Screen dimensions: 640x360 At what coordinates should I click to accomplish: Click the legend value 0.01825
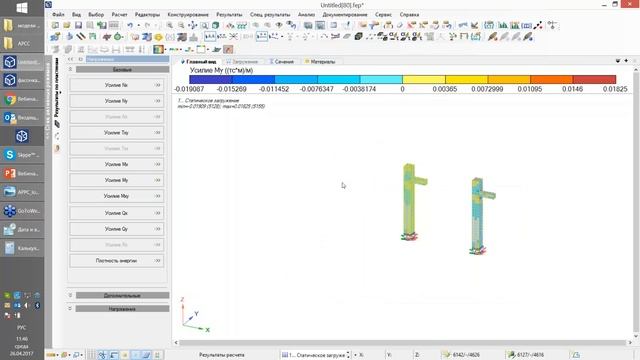click(615, 89)
